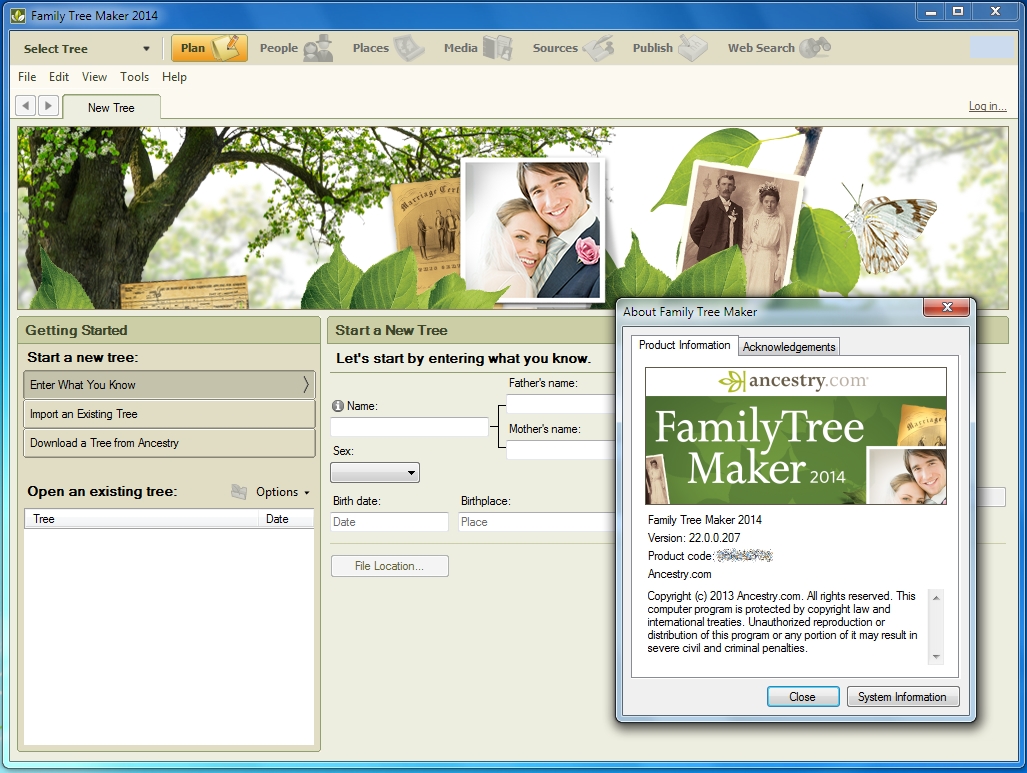Sort by the Date column header
Image resolution: width=1027 pixels, height=773 pixels.
coord(286,519)
